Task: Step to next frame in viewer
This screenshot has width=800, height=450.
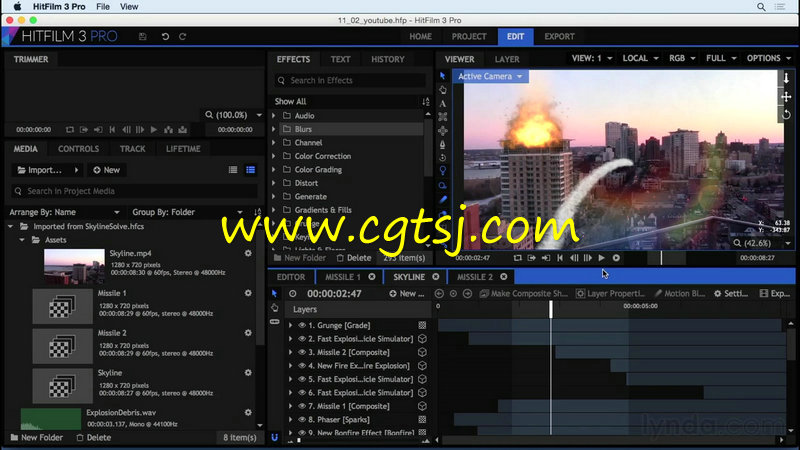Action: click(588, 258)
